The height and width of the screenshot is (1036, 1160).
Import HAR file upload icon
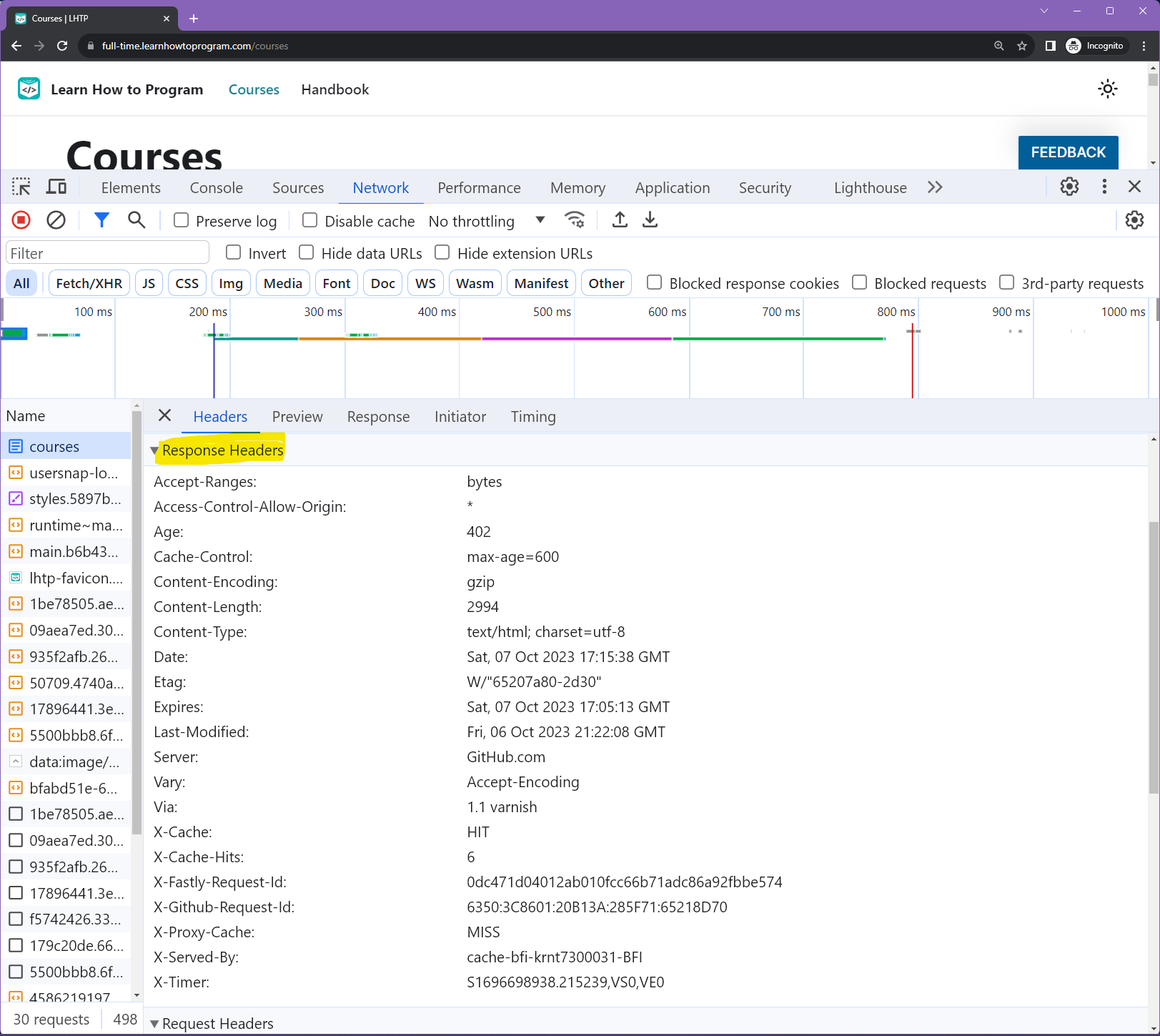coord(620,220)
